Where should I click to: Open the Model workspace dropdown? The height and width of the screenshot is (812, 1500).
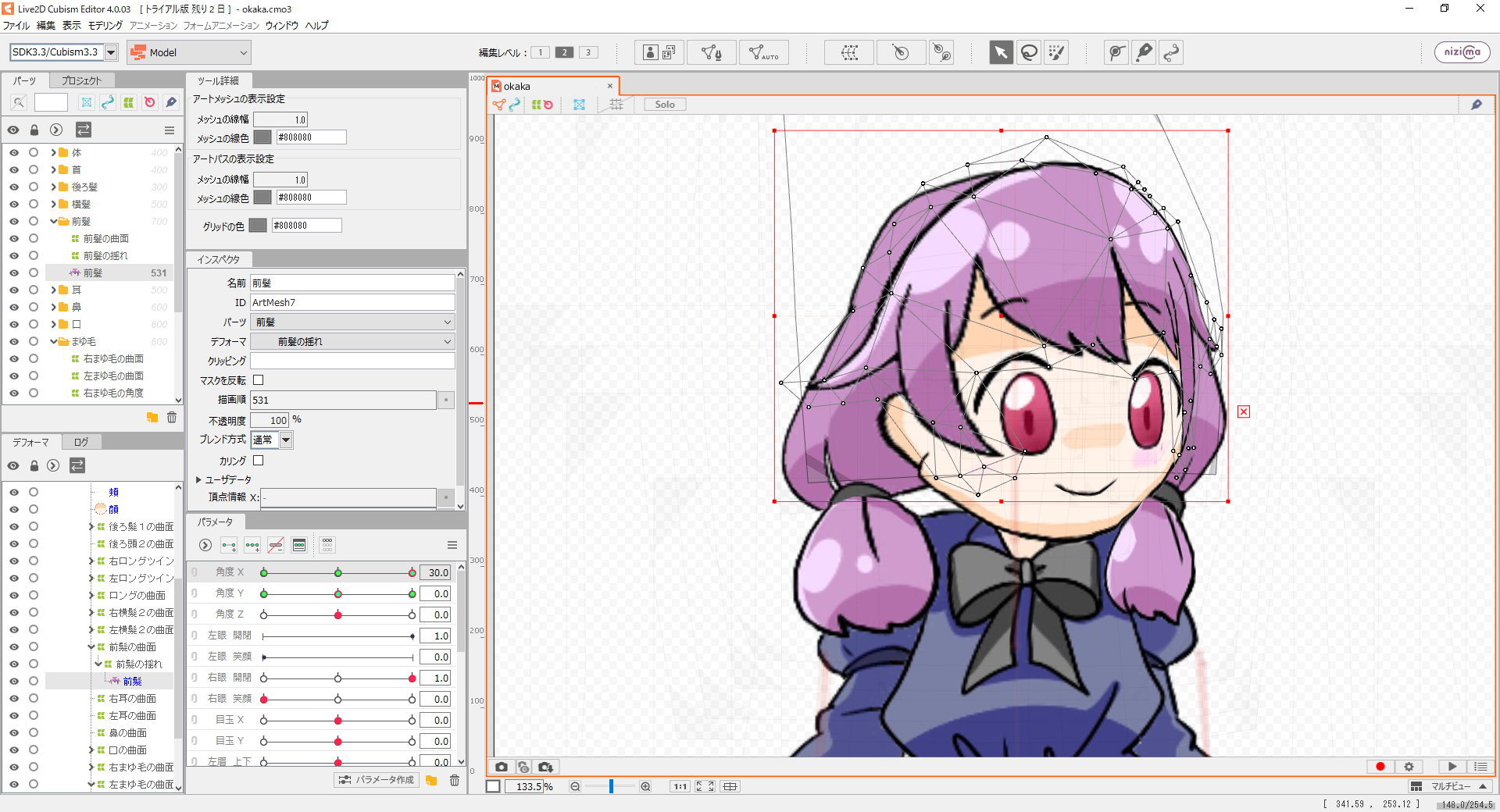click(189, 52)
